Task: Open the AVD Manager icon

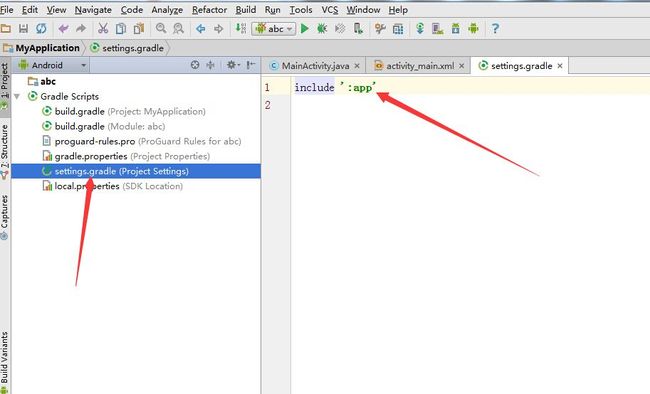Action: pos(438,29)
